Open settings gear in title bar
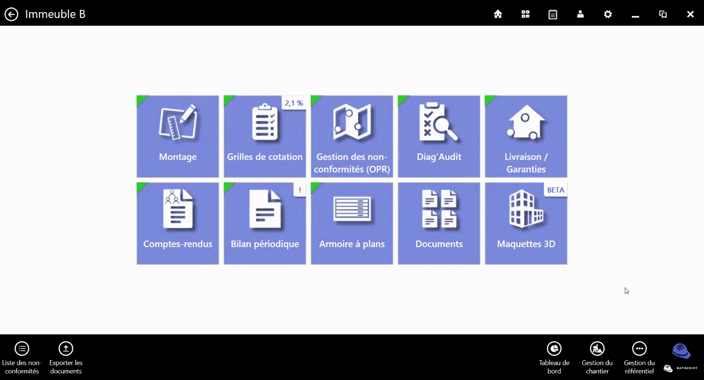 tap(607, 14)
